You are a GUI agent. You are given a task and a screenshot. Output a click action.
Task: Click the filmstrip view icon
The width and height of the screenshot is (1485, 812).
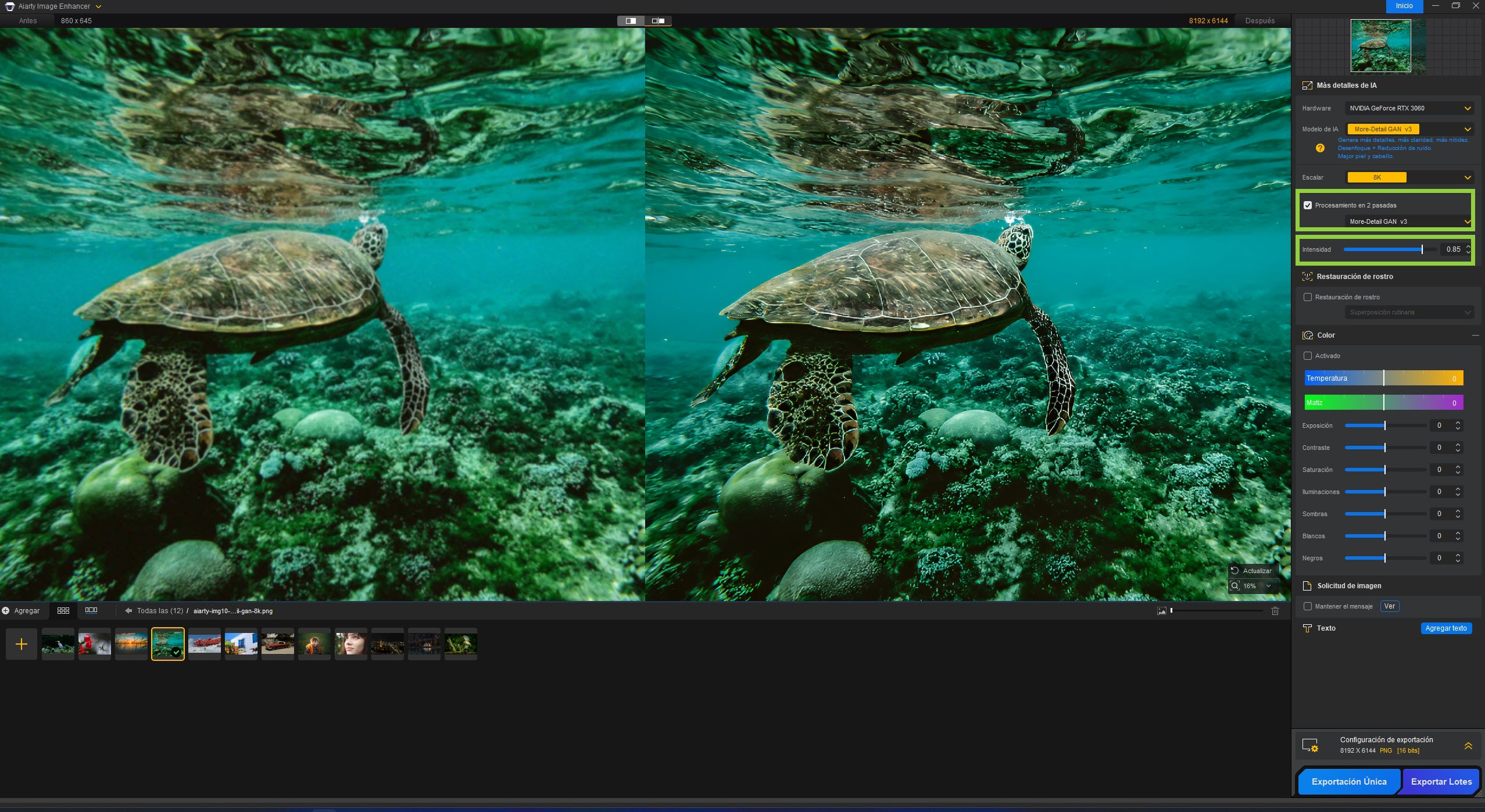tap(91, 610)
